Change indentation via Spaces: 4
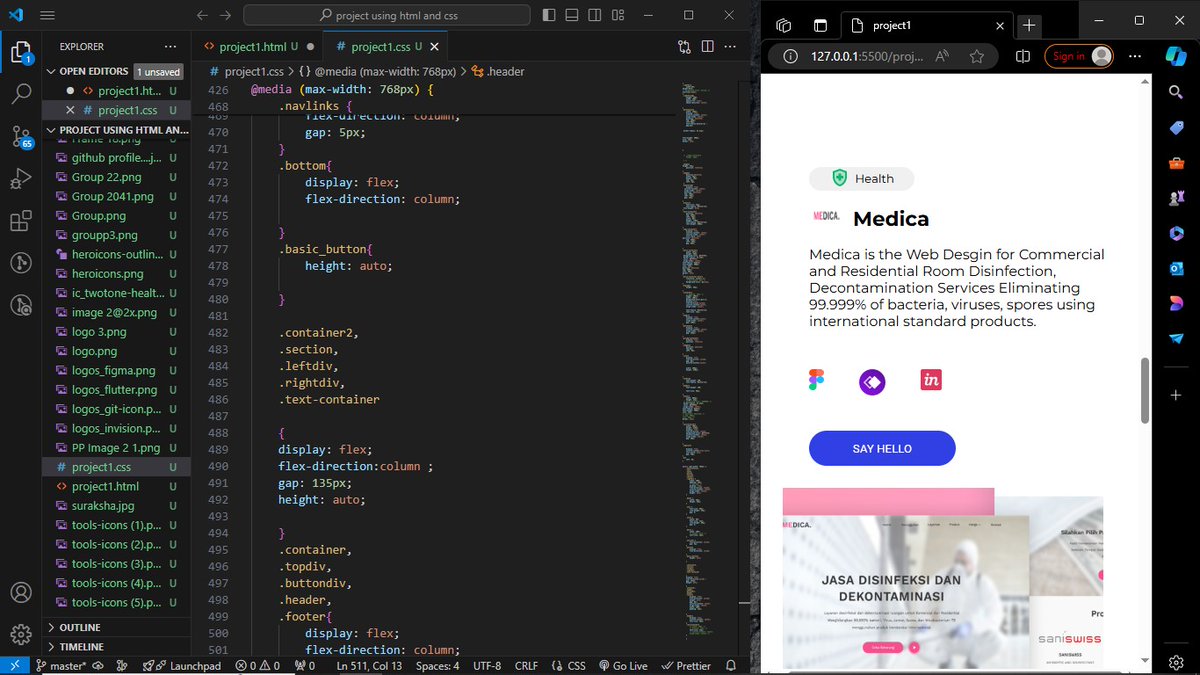 [x=437, y=665]
